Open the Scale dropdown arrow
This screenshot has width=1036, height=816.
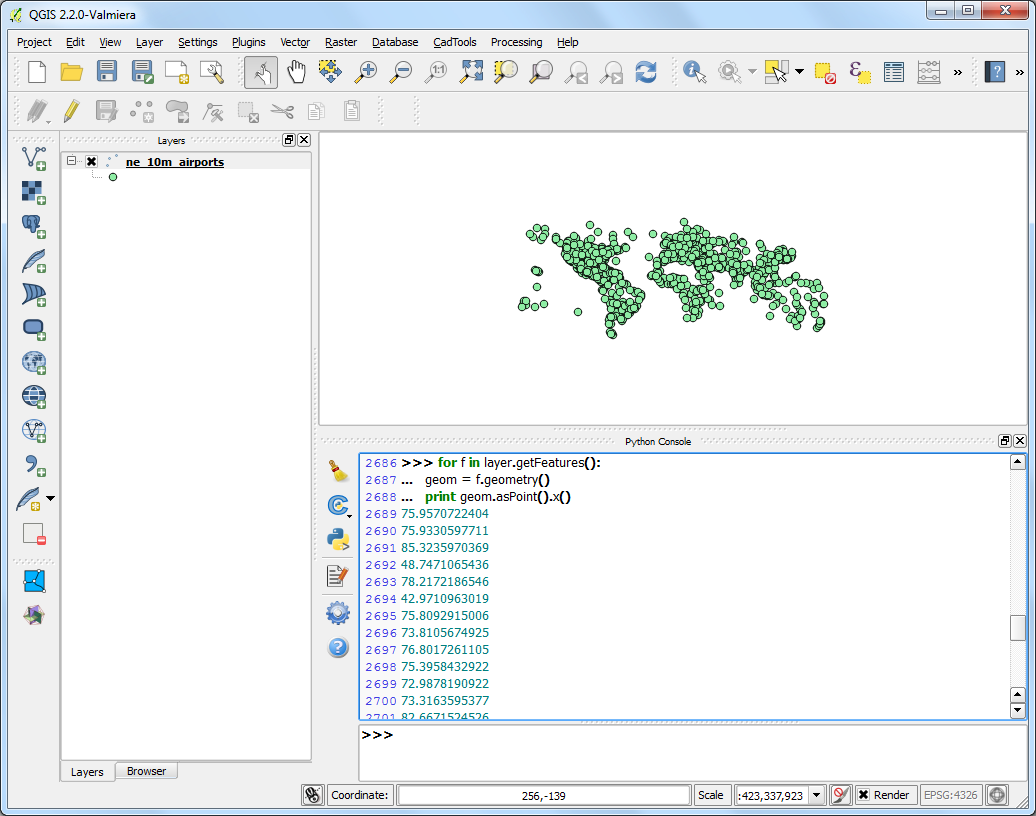pos(817,795)
